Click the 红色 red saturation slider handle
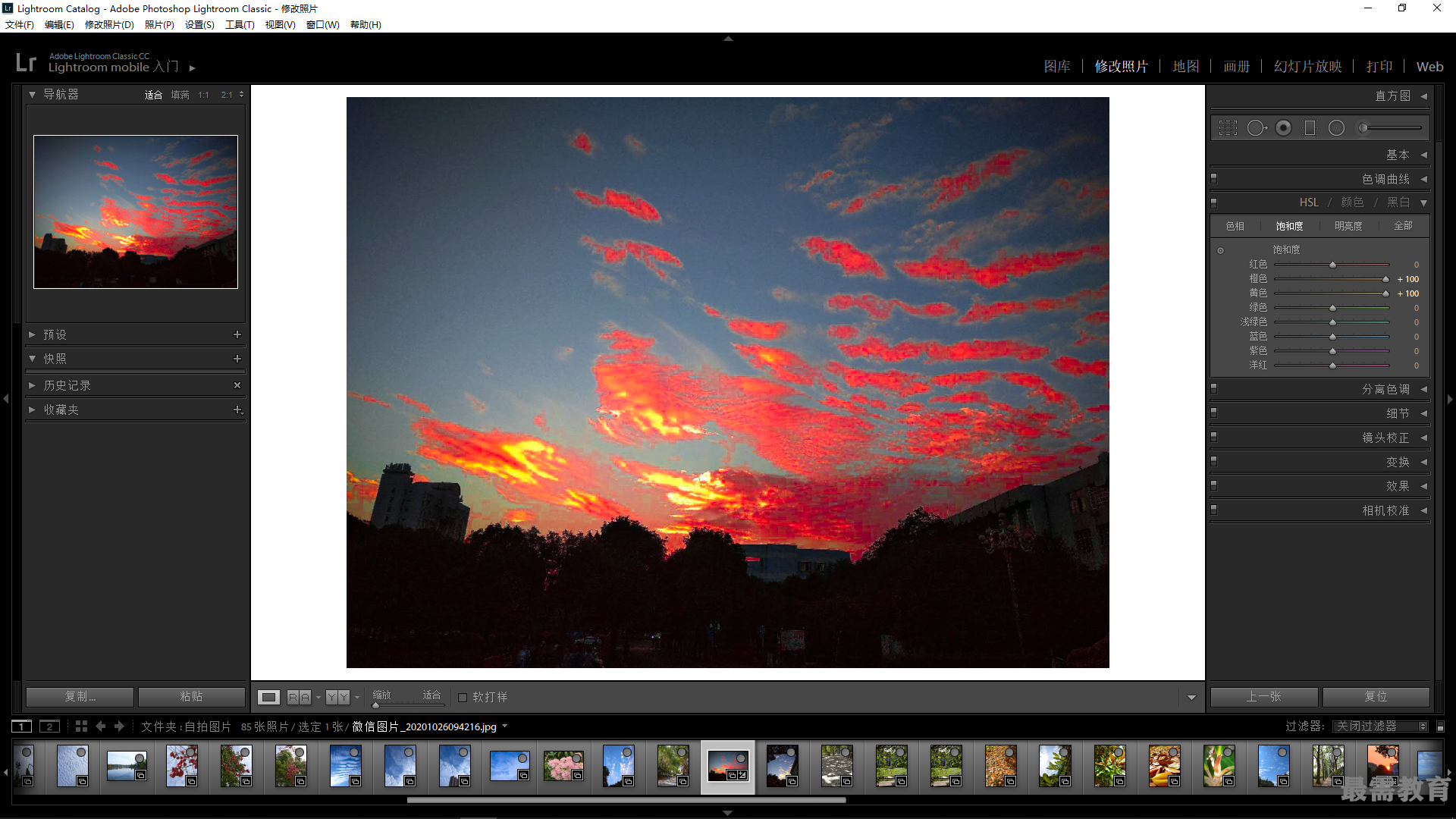The height and width of the screenshot is (819, 1456). point(1332,265)
